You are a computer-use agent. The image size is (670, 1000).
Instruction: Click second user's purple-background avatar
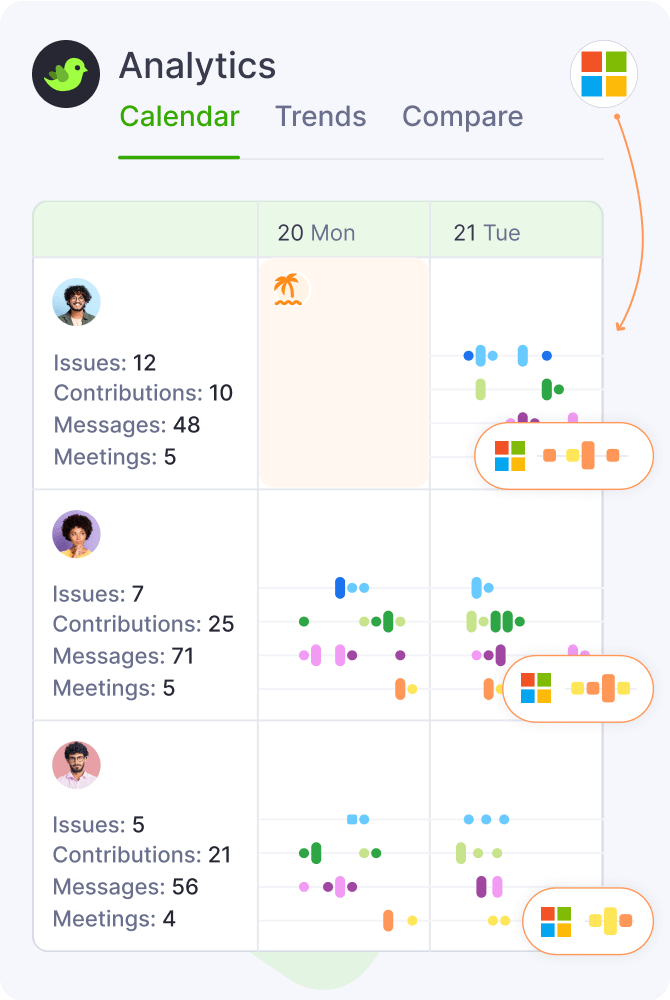coord(77,534)
